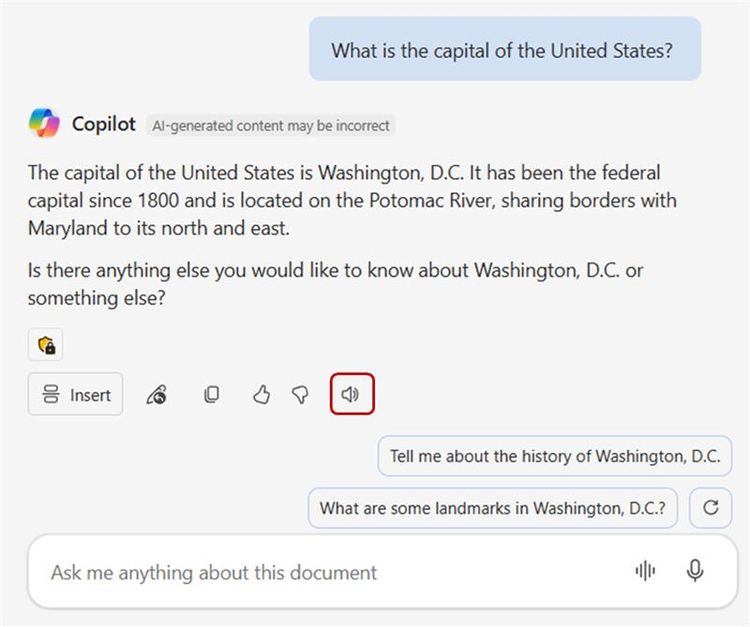Click the user's capital question bubble
This screenshot has height=627, width=750.
coord(504,50)
